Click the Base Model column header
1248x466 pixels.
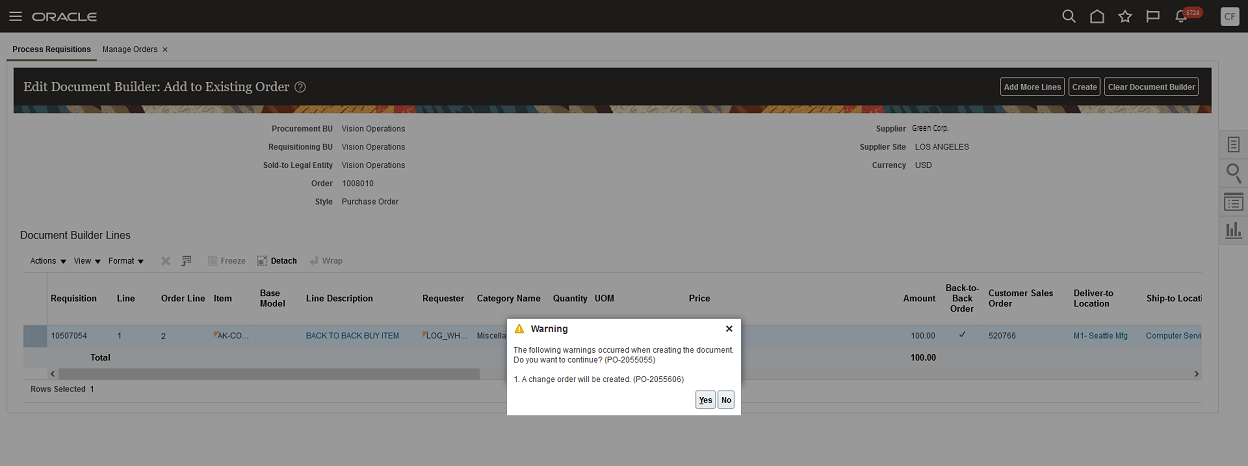273,298
